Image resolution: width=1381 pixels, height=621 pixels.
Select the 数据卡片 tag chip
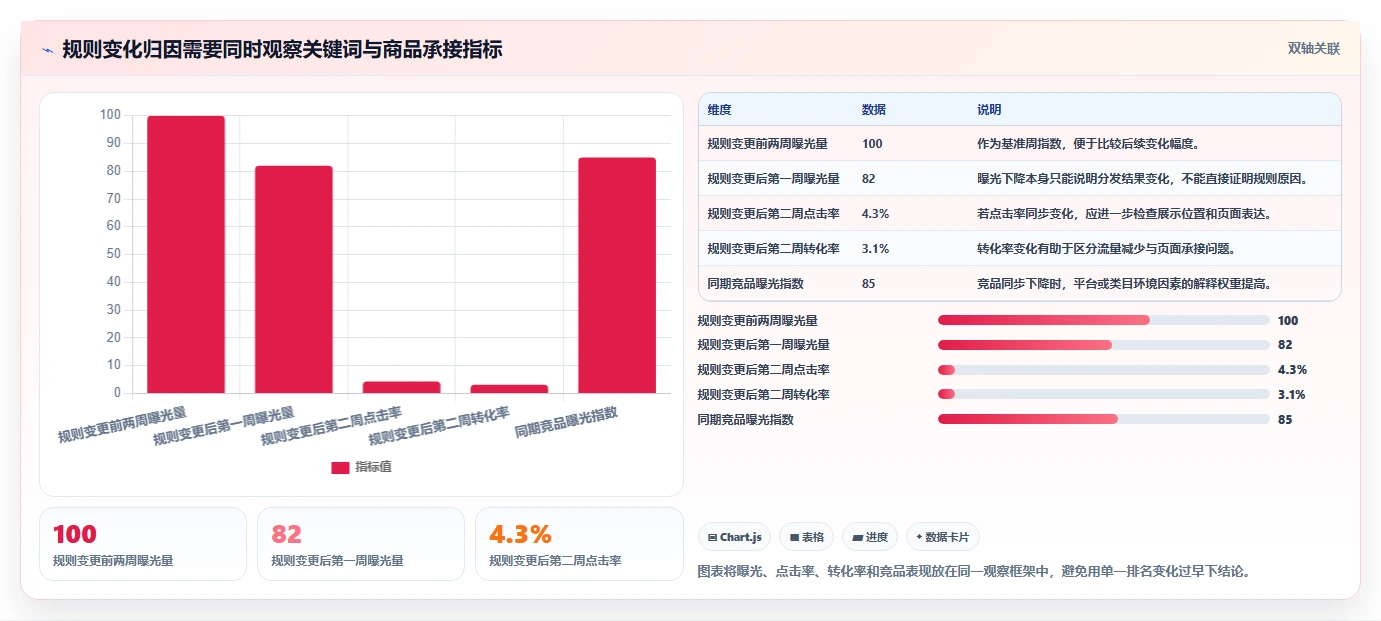click(943, 537)
